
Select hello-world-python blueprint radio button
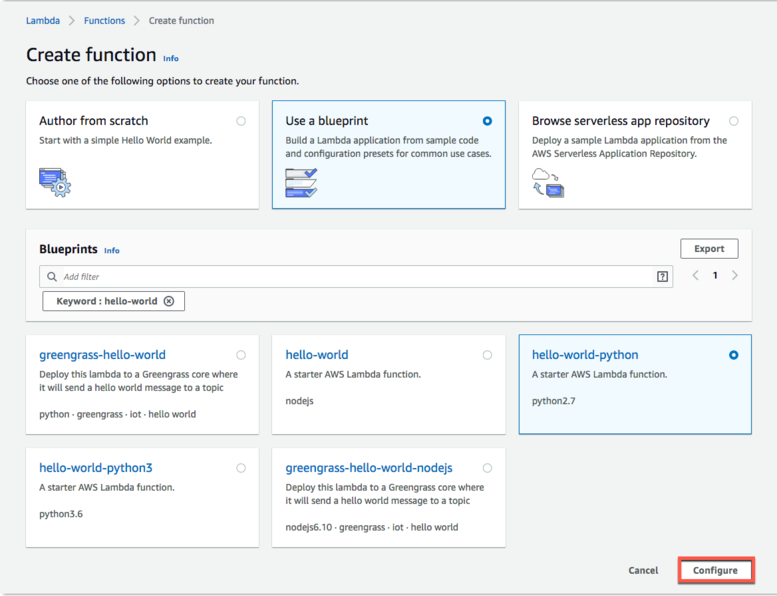click(733, 355)
